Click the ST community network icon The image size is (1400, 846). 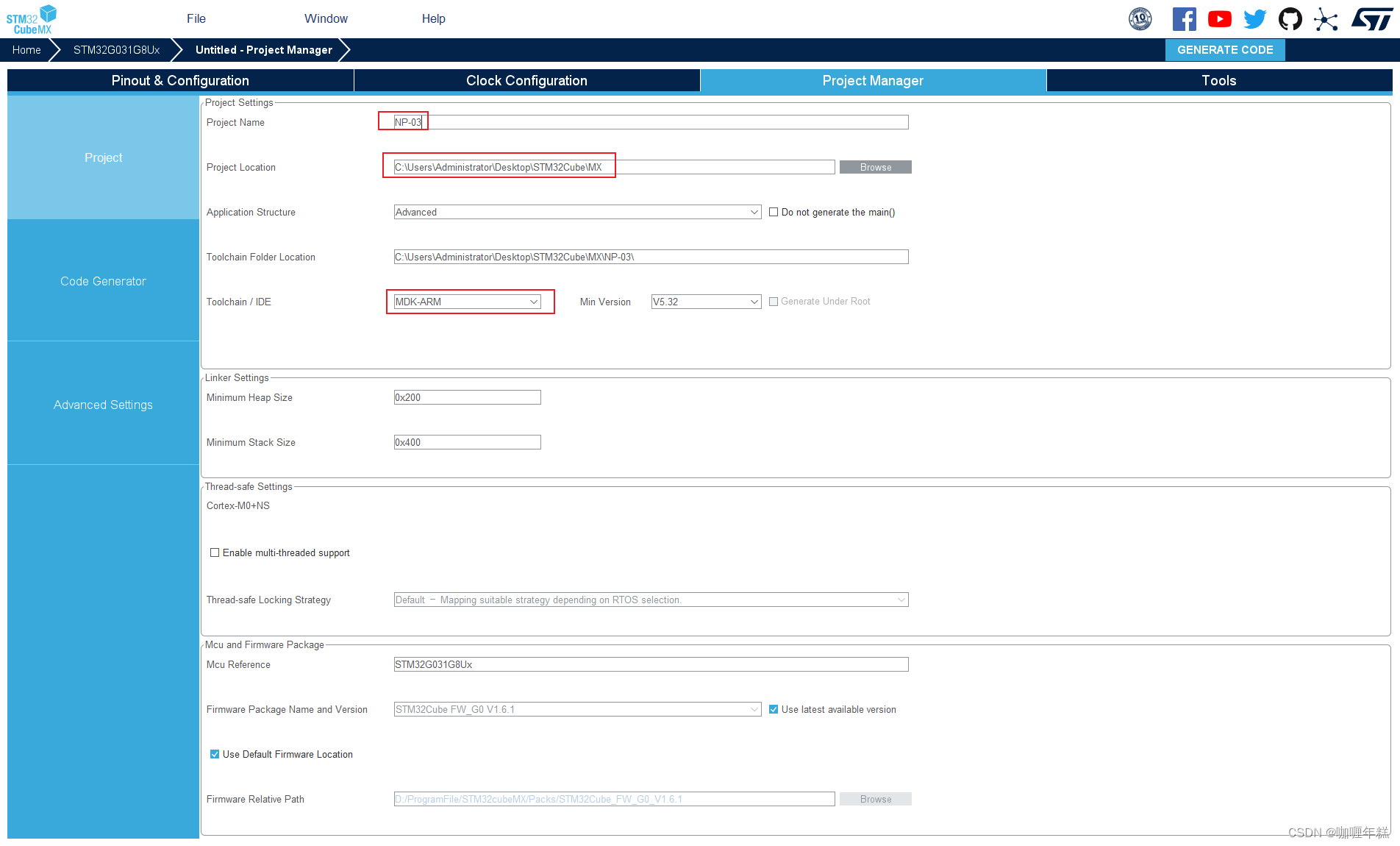[x=1325, y=19]
